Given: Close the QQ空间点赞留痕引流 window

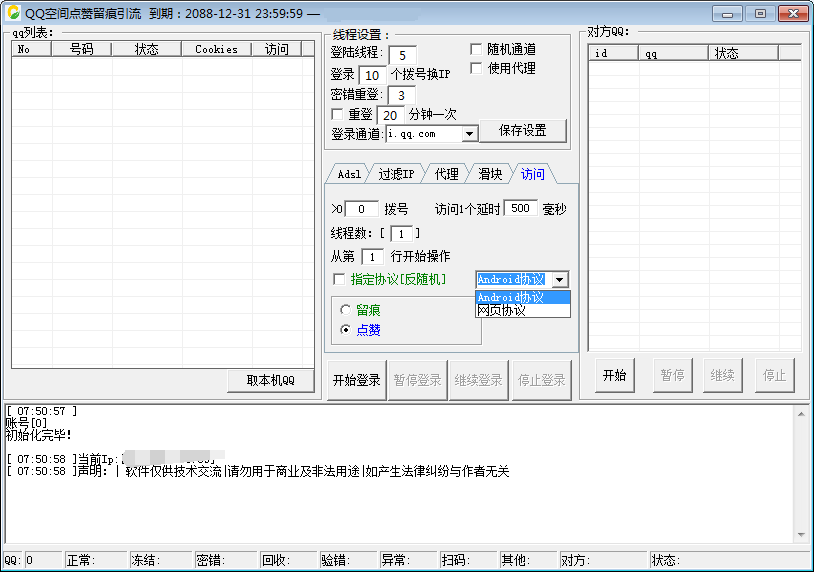Looking at the screenshot, I should (x=793, y=14).
